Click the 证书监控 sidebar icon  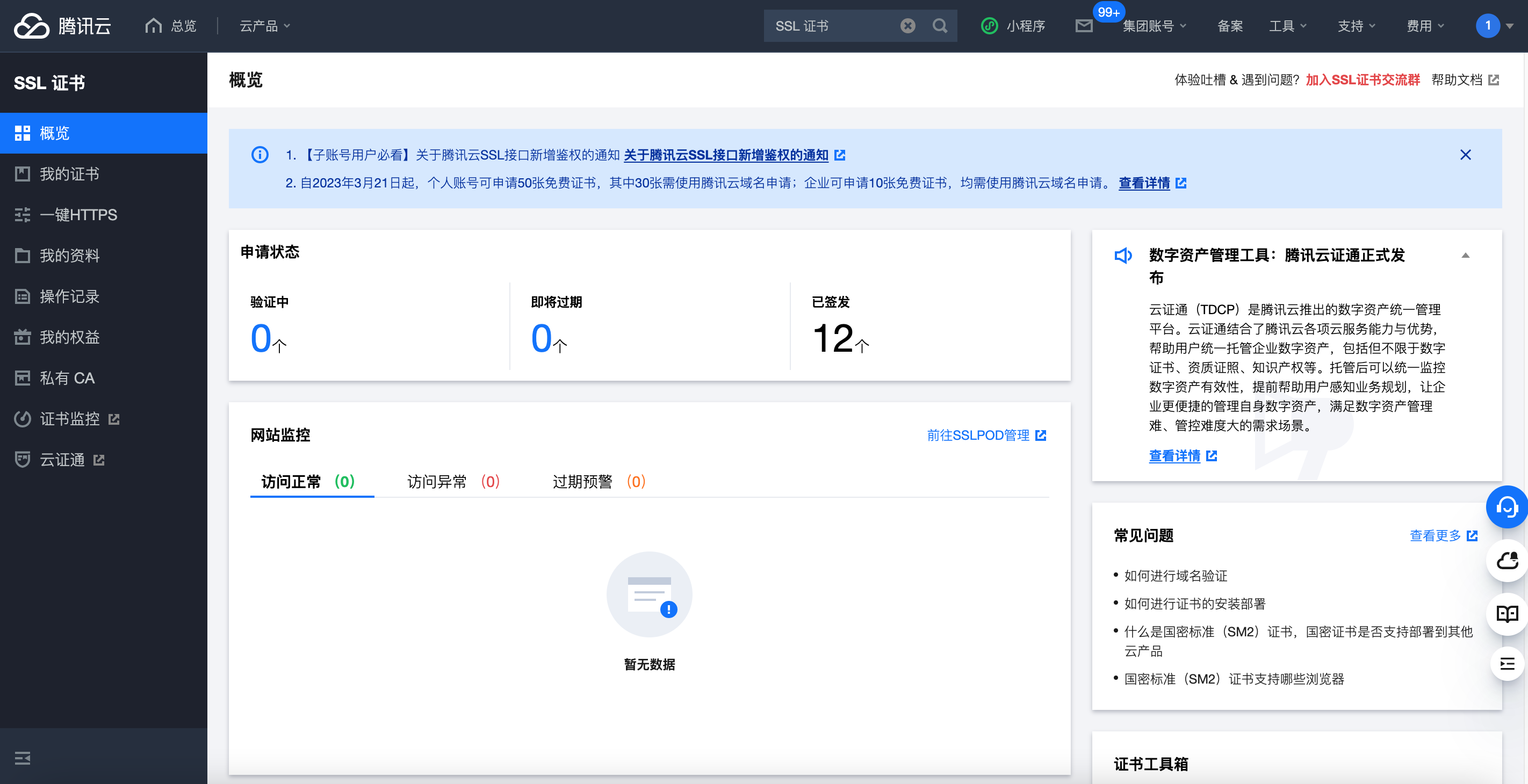[x=23, y=419]
